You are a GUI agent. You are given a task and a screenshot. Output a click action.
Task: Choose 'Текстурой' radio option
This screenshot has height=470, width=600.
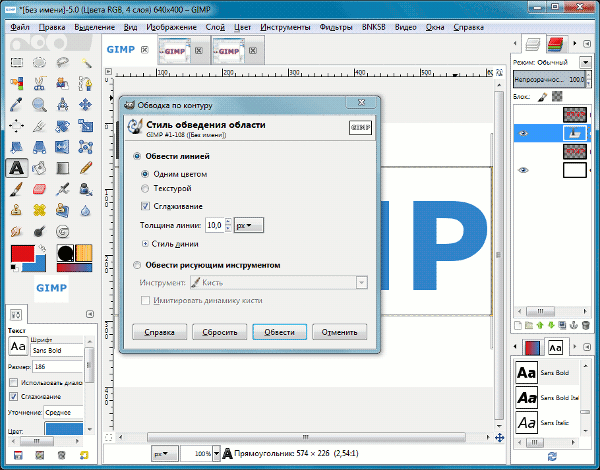(x=145, y=188)
